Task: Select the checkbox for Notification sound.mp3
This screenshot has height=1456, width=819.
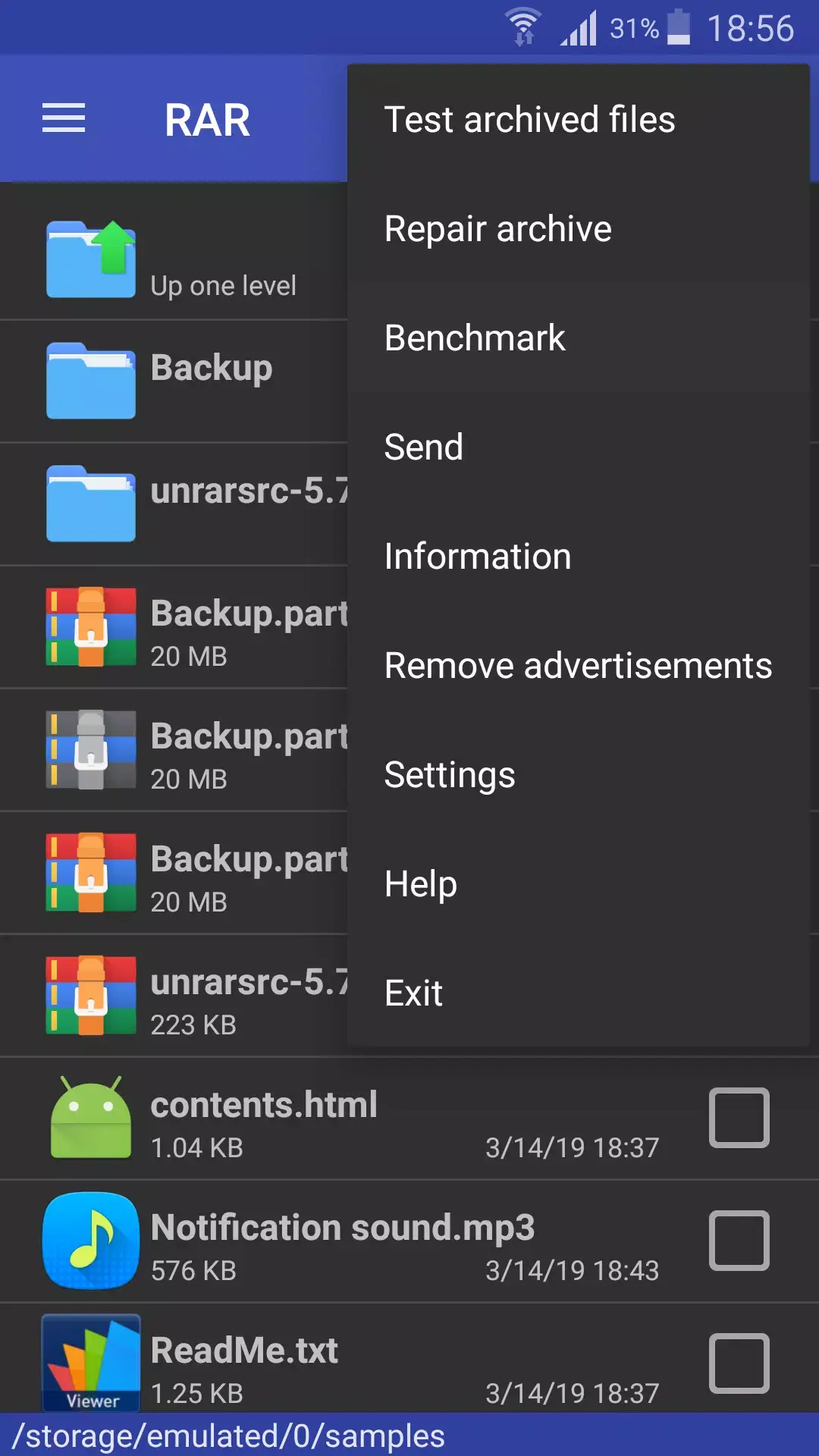Action: (x=739, y=1241)
